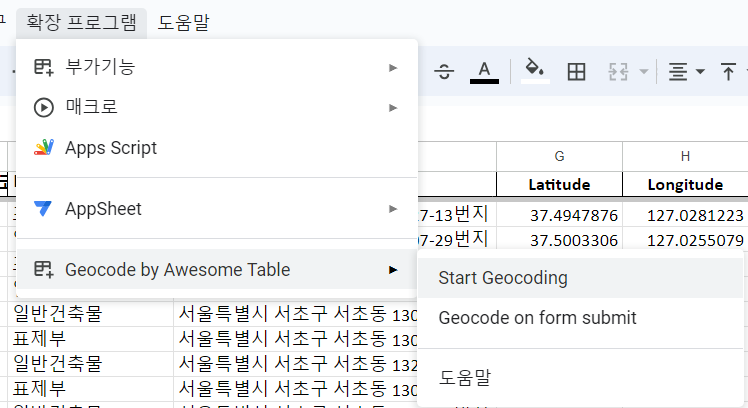Expand arrow next to AppSheet

point(393,209)
